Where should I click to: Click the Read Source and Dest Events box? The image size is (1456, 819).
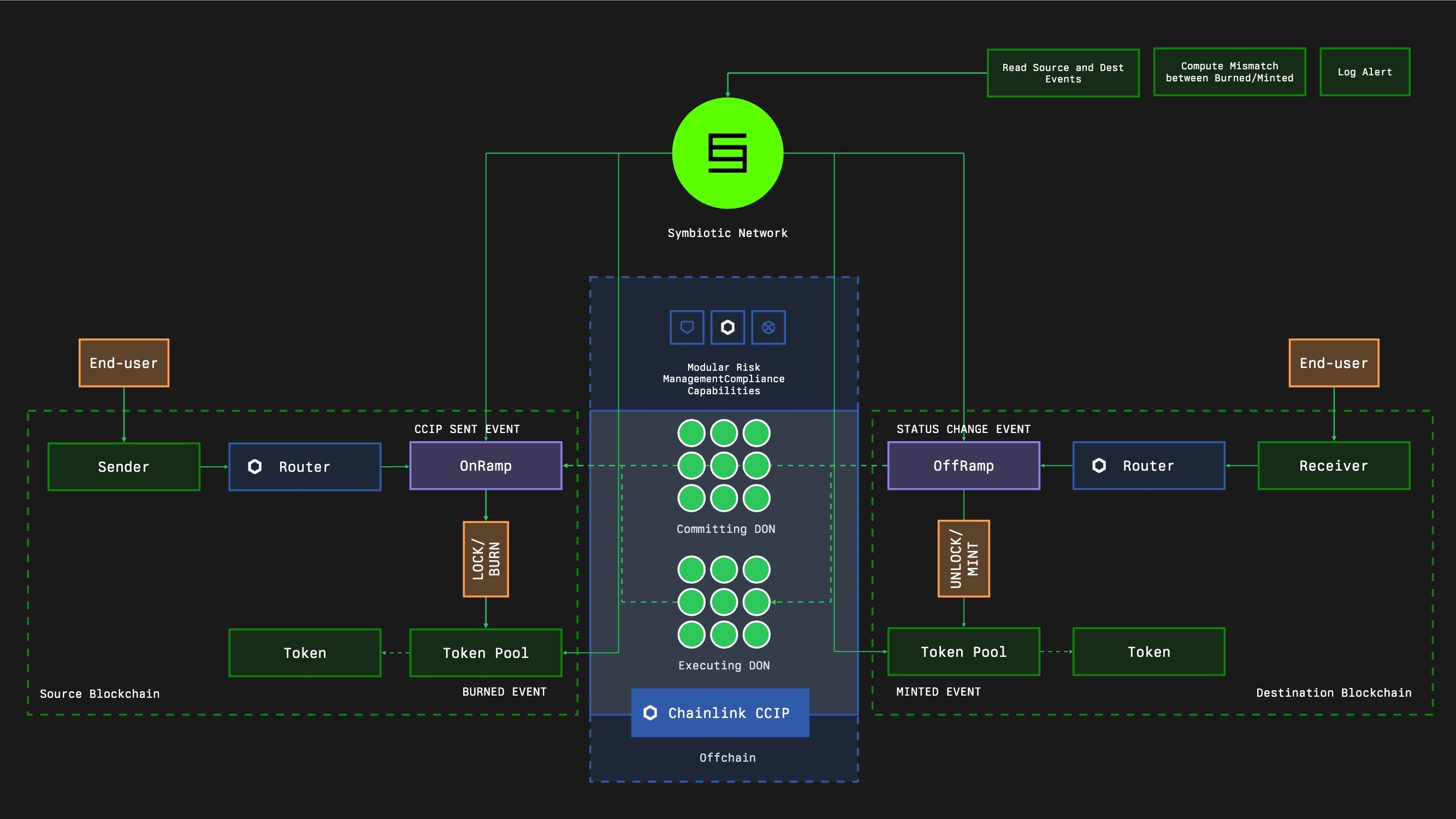point(1063,73)
